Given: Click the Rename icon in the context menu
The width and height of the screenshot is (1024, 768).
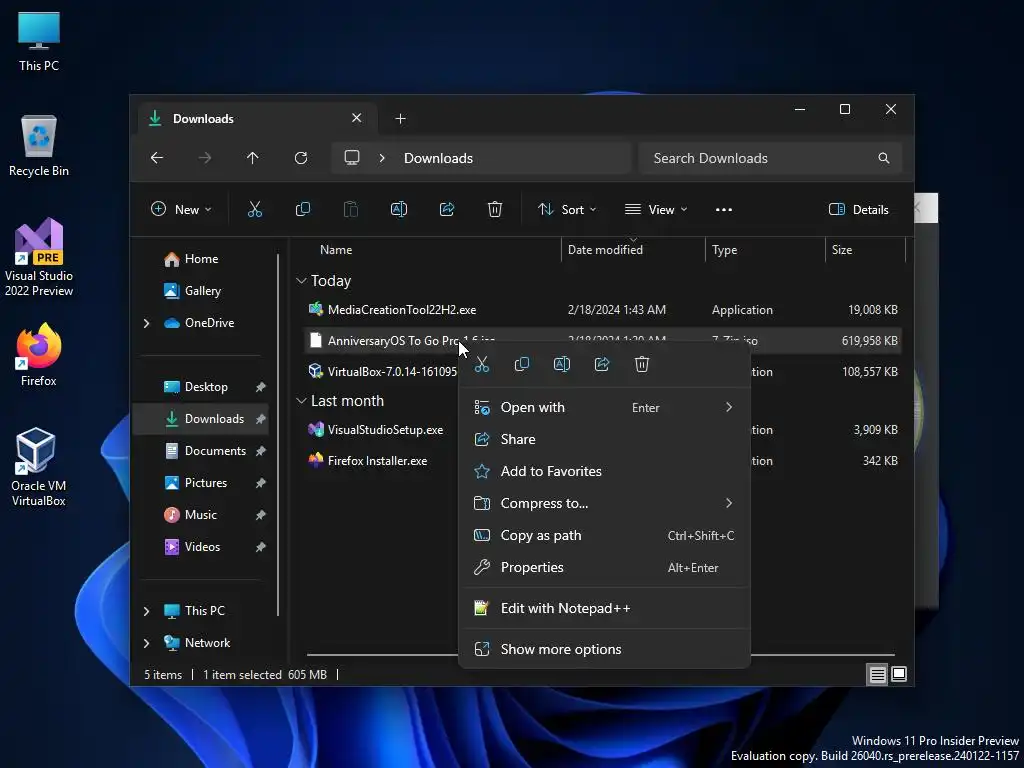Looking at the screenshot, I should click(x=562, y=364).
